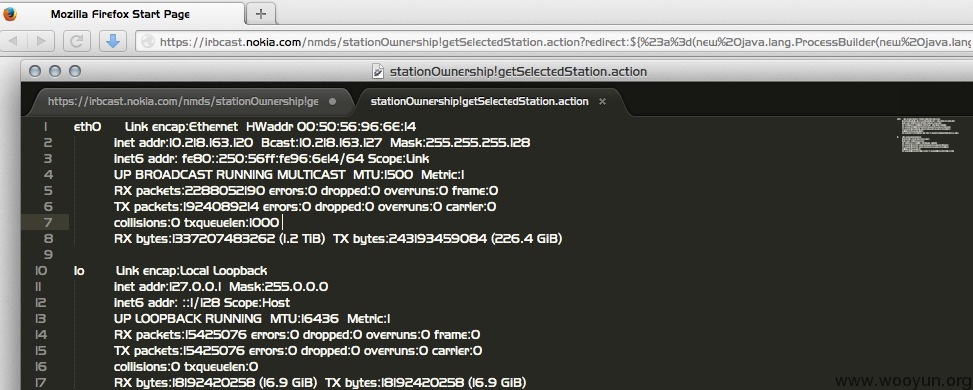Open a new browser tab

click(261, 13)
